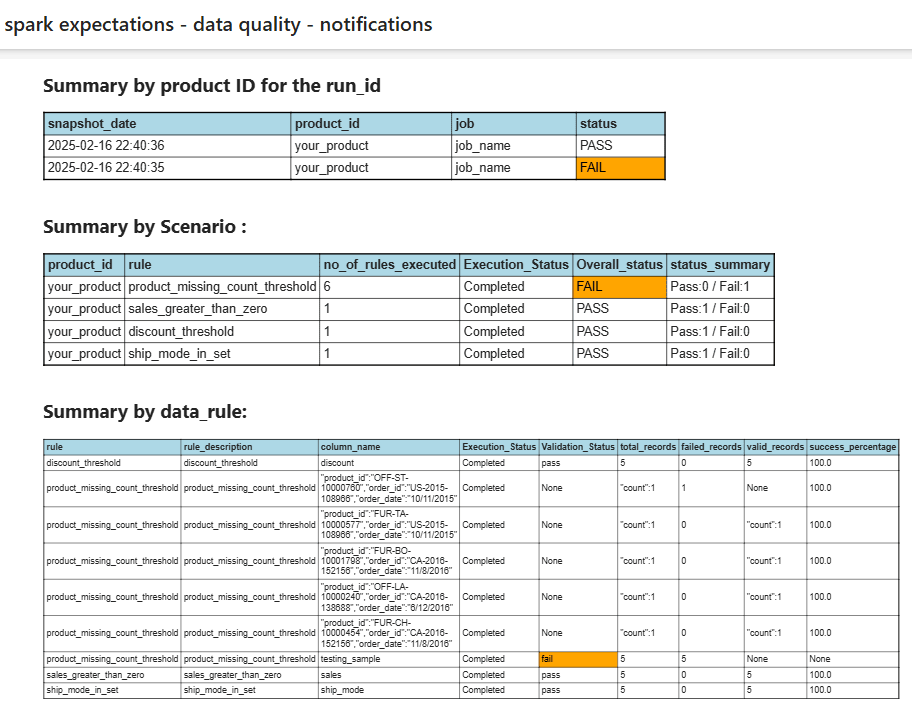
Task: Click the orange fail Validation_Status cell in data_rule table
Action: click(x=578, y=659)
